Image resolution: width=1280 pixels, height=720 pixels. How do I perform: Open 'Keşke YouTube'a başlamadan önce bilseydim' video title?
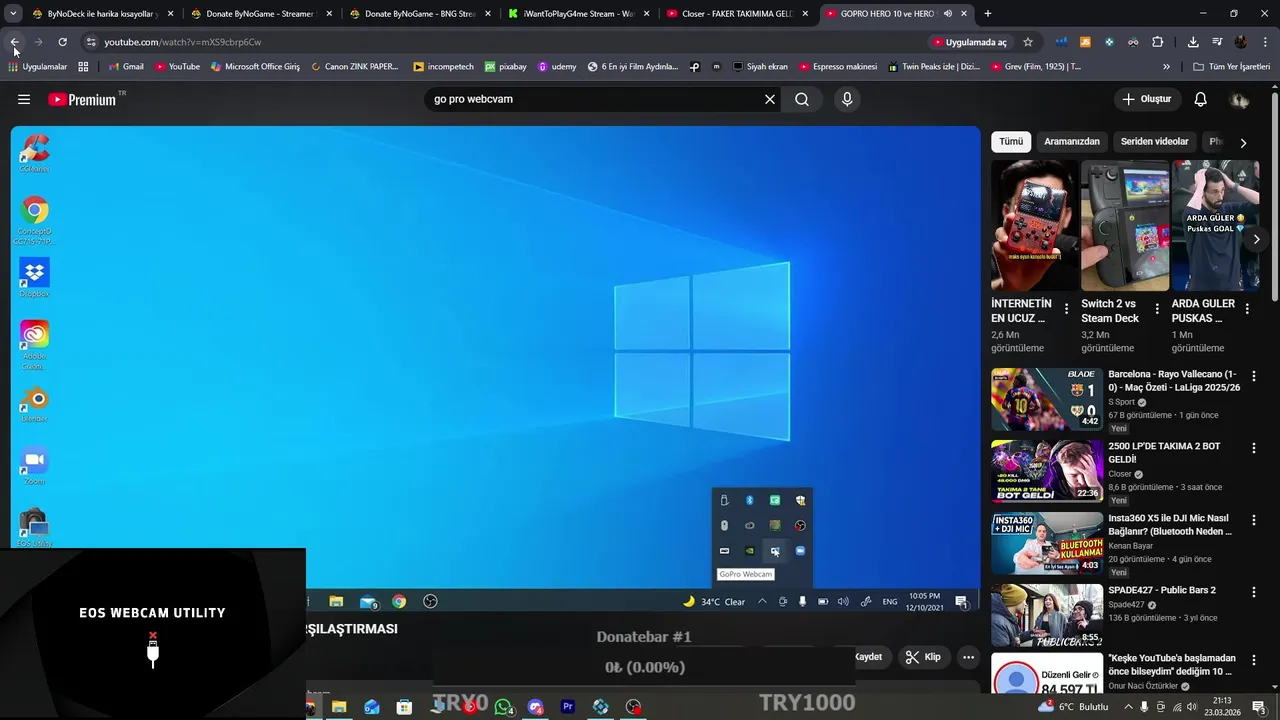(x=1172, y=665)
